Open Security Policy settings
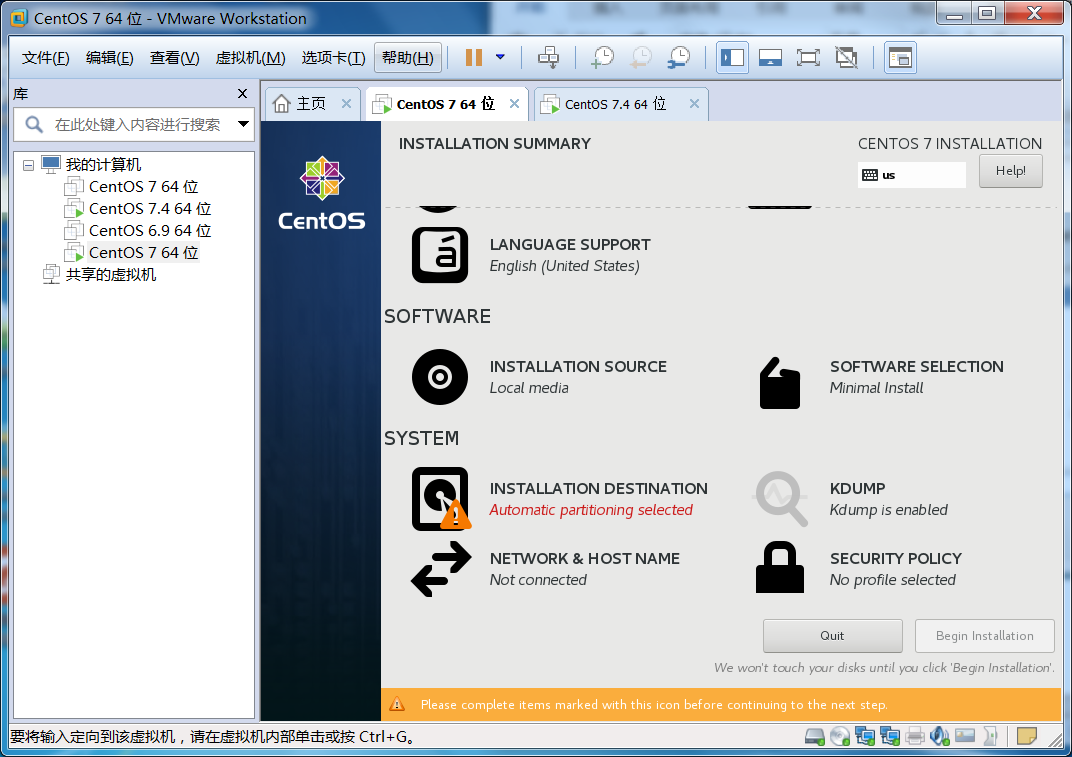This screenshot has width=1072, height=757. (x=859, y=569)
